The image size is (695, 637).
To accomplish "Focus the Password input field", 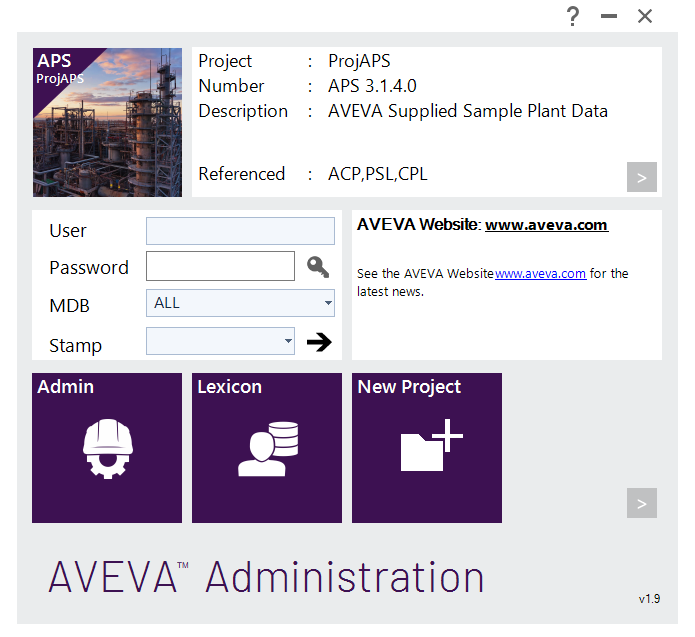I will tap(220, 266).
